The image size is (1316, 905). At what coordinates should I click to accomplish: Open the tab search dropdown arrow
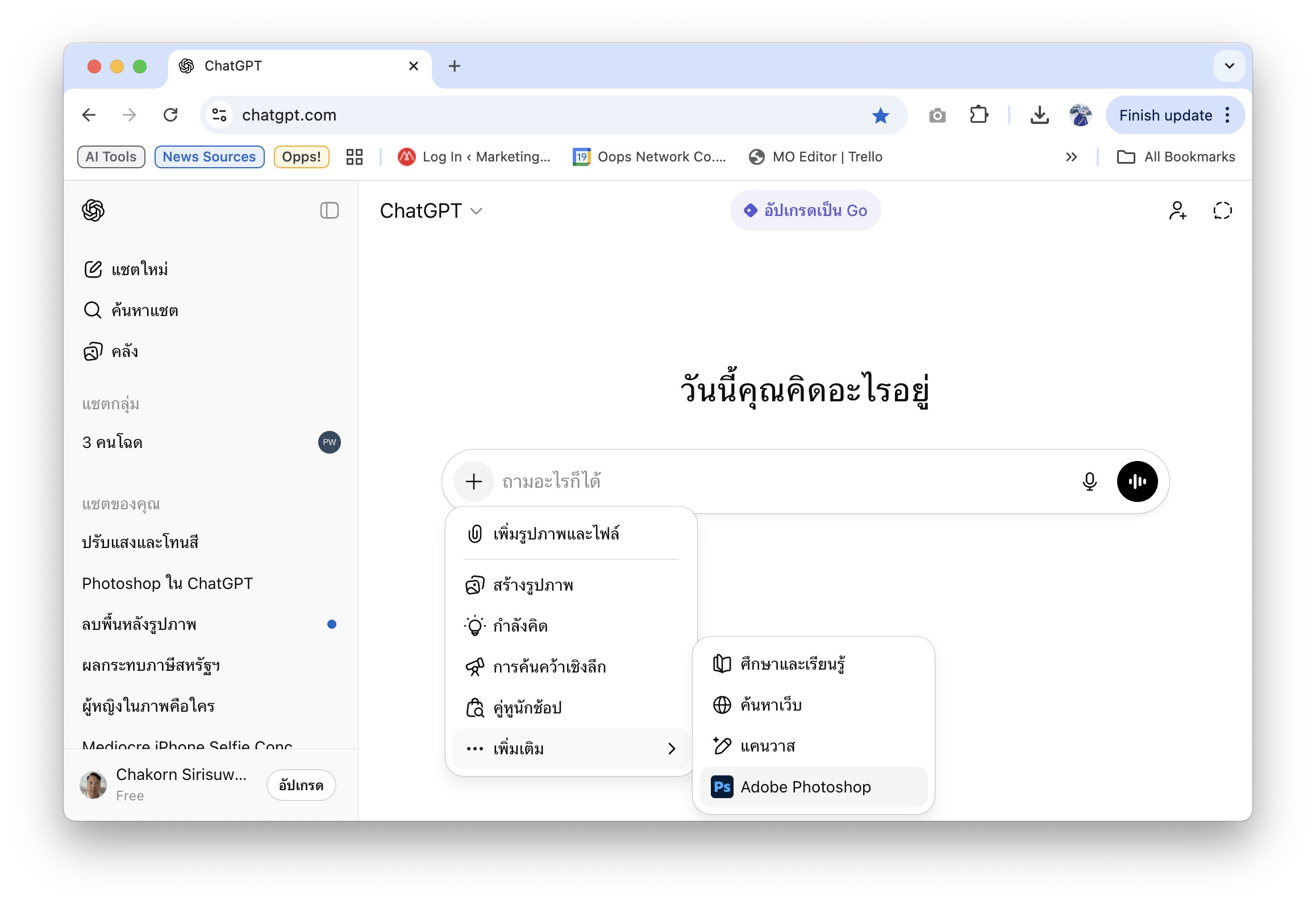[1229, 66]
